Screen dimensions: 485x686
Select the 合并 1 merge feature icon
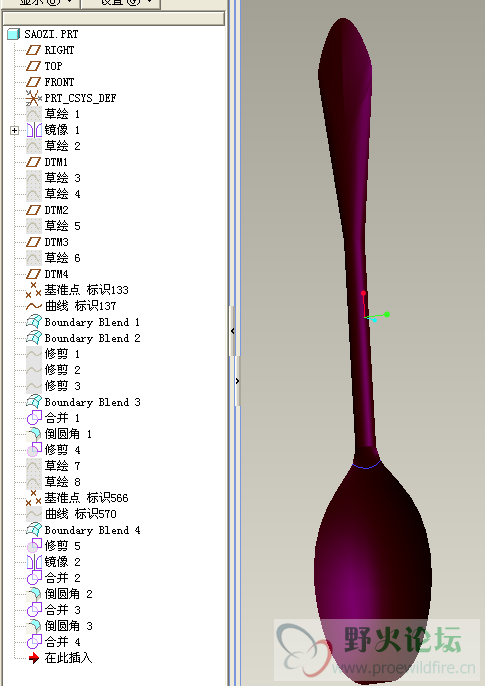click(x=34, y=418)
